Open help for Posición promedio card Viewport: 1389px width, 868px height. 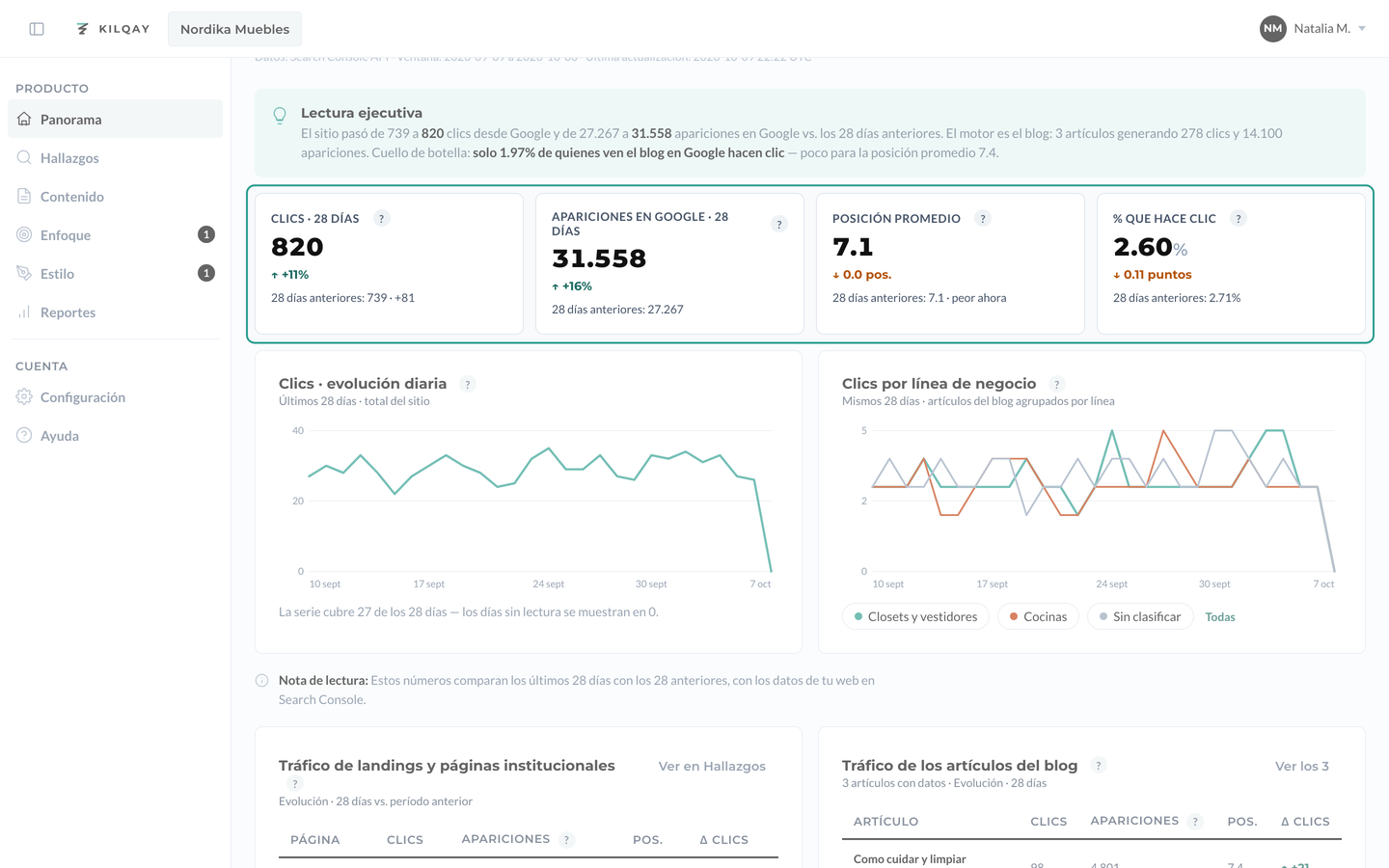click(983, 219)
